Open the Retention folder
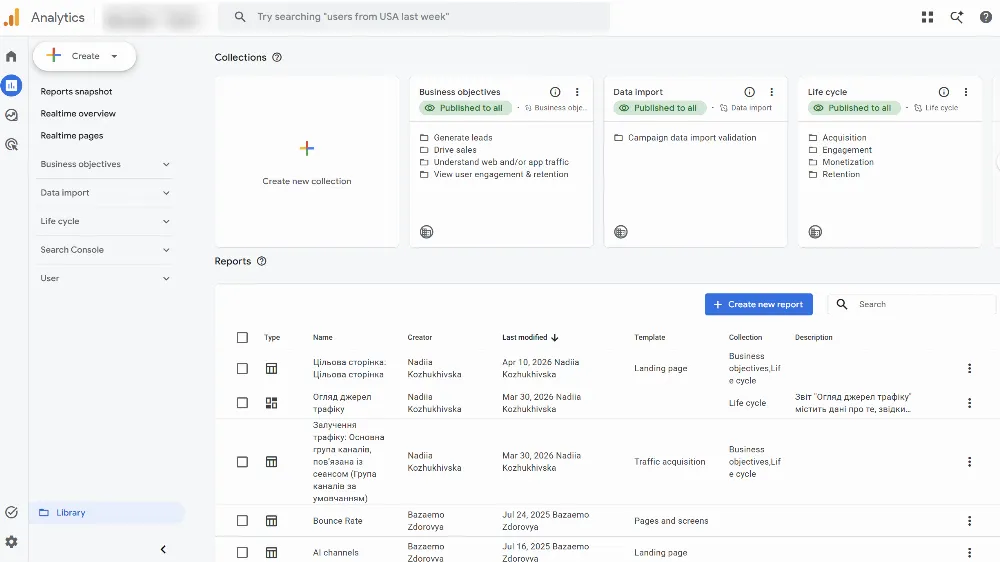Image resolution: width=1000 pixels, height=562 pixels. (x=834, y=174)
